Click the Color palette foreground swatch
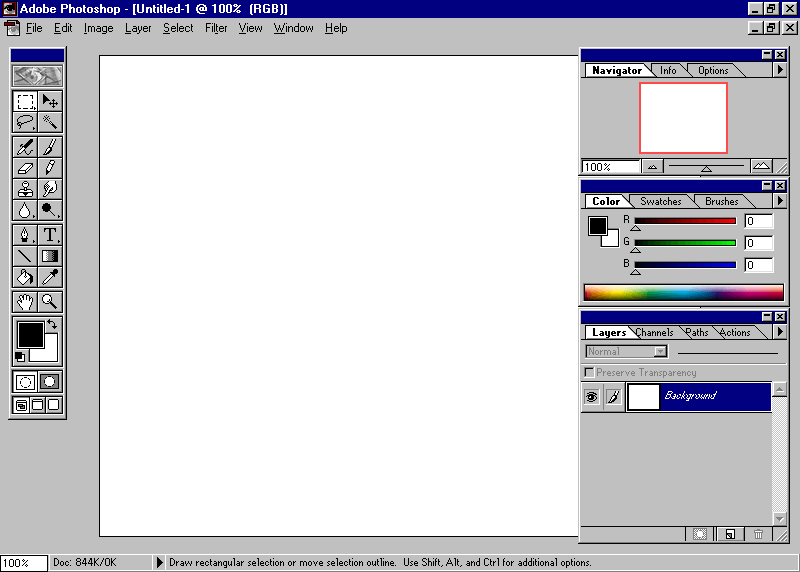The height and width of the screenshot is (572, 800). (597, 226)
